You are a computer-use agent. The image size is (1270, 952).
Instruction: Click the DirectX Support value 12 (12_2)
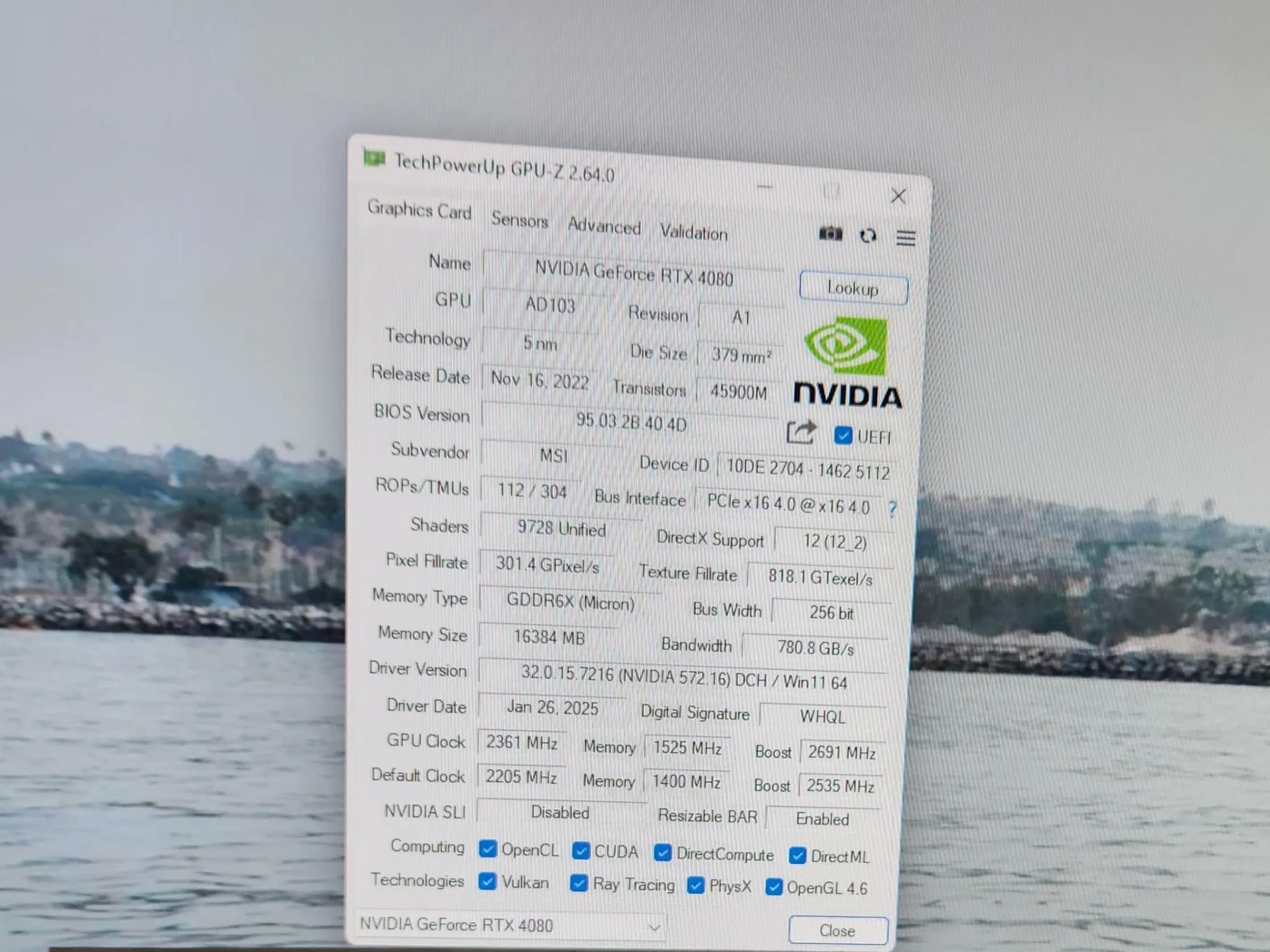coord(834,541)
